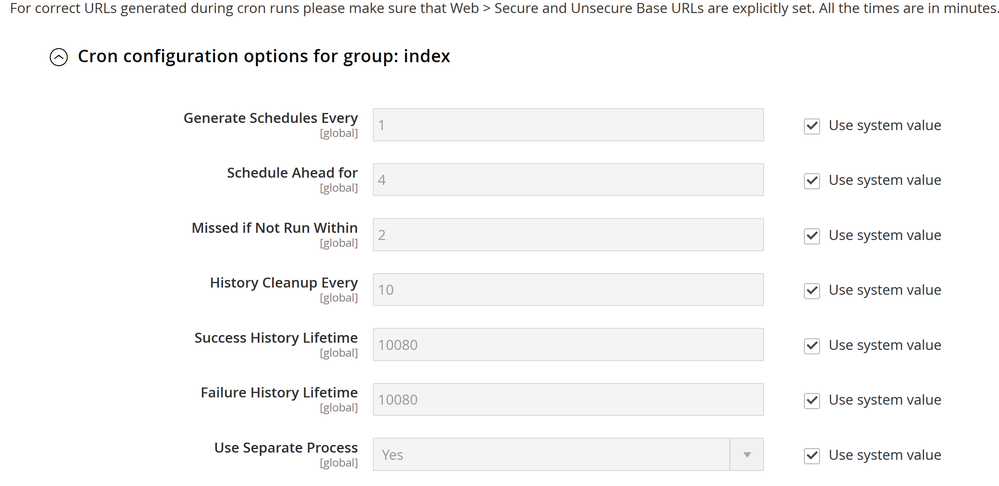Collapse the index cron group section
The image size is (999, 486).
[264, 57]
